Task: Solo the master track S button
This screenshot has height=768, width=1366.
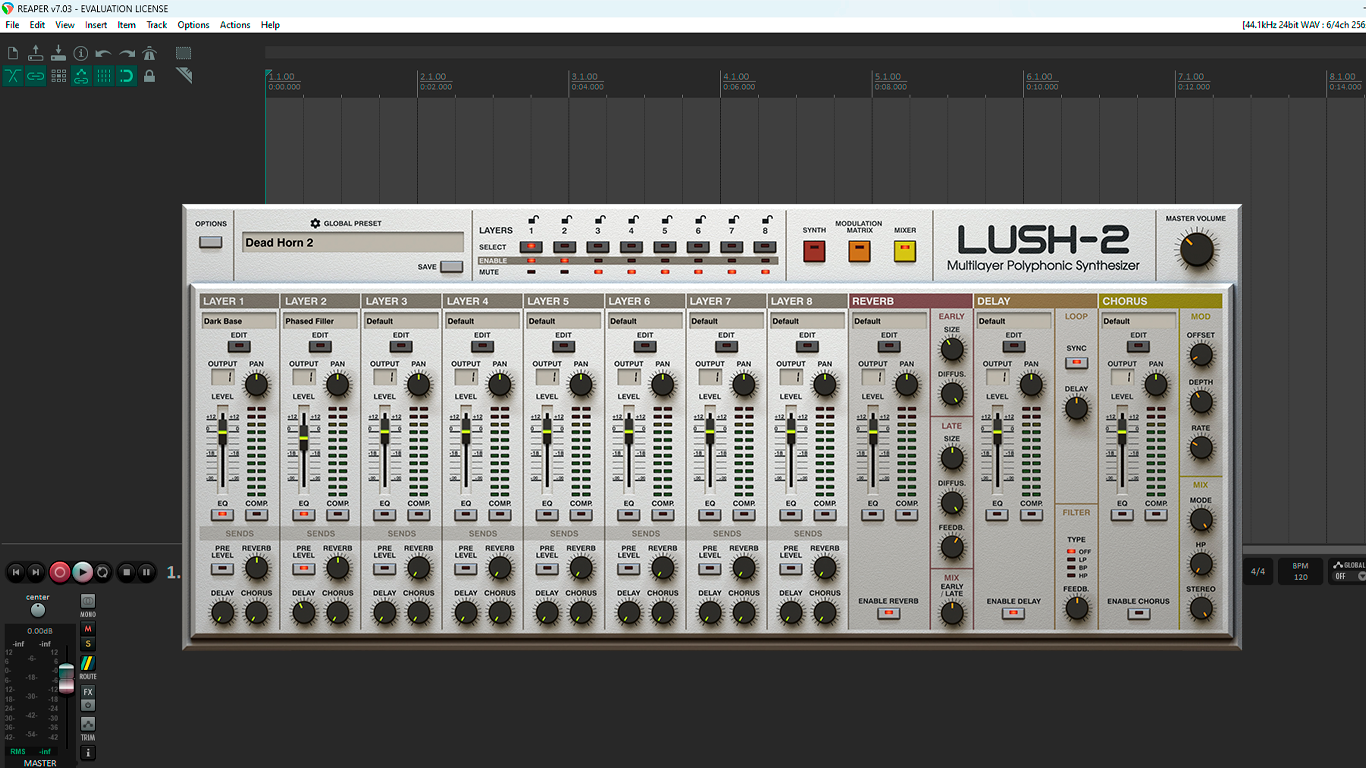Action: (x=88, y=643)
